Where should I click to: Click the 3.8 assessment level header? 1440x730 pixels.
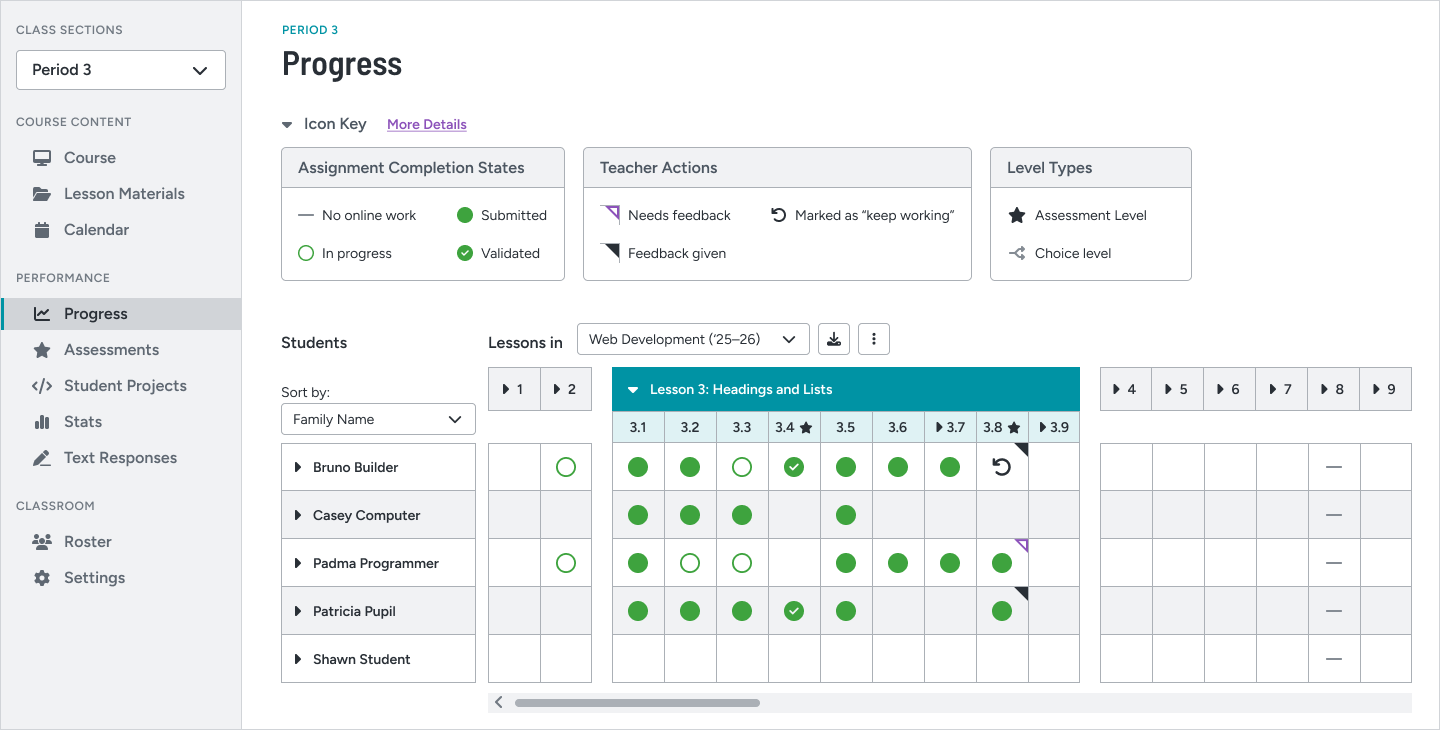click(x=1002, y=427)
